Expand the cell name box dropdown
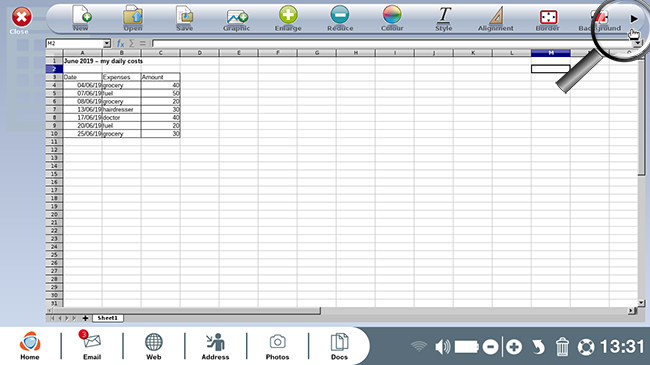 coord(107,43)
